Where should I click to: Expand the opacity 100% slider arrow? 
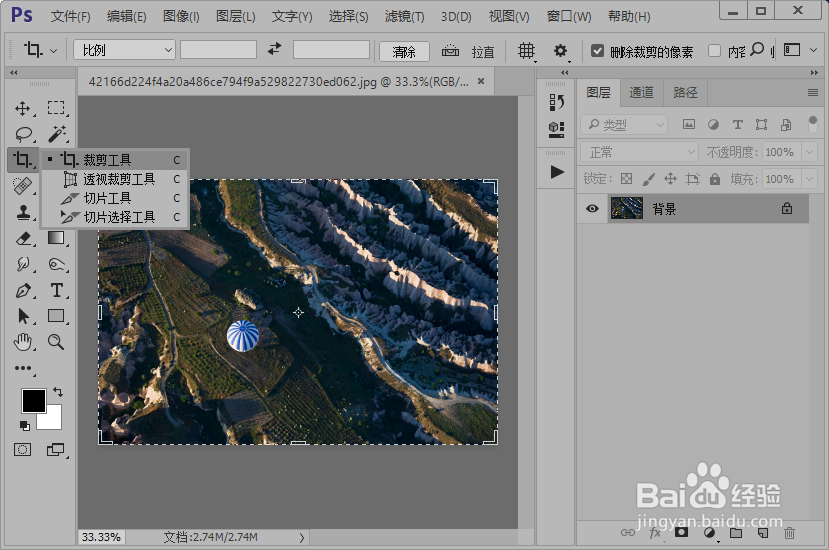(x=809, y=152)
